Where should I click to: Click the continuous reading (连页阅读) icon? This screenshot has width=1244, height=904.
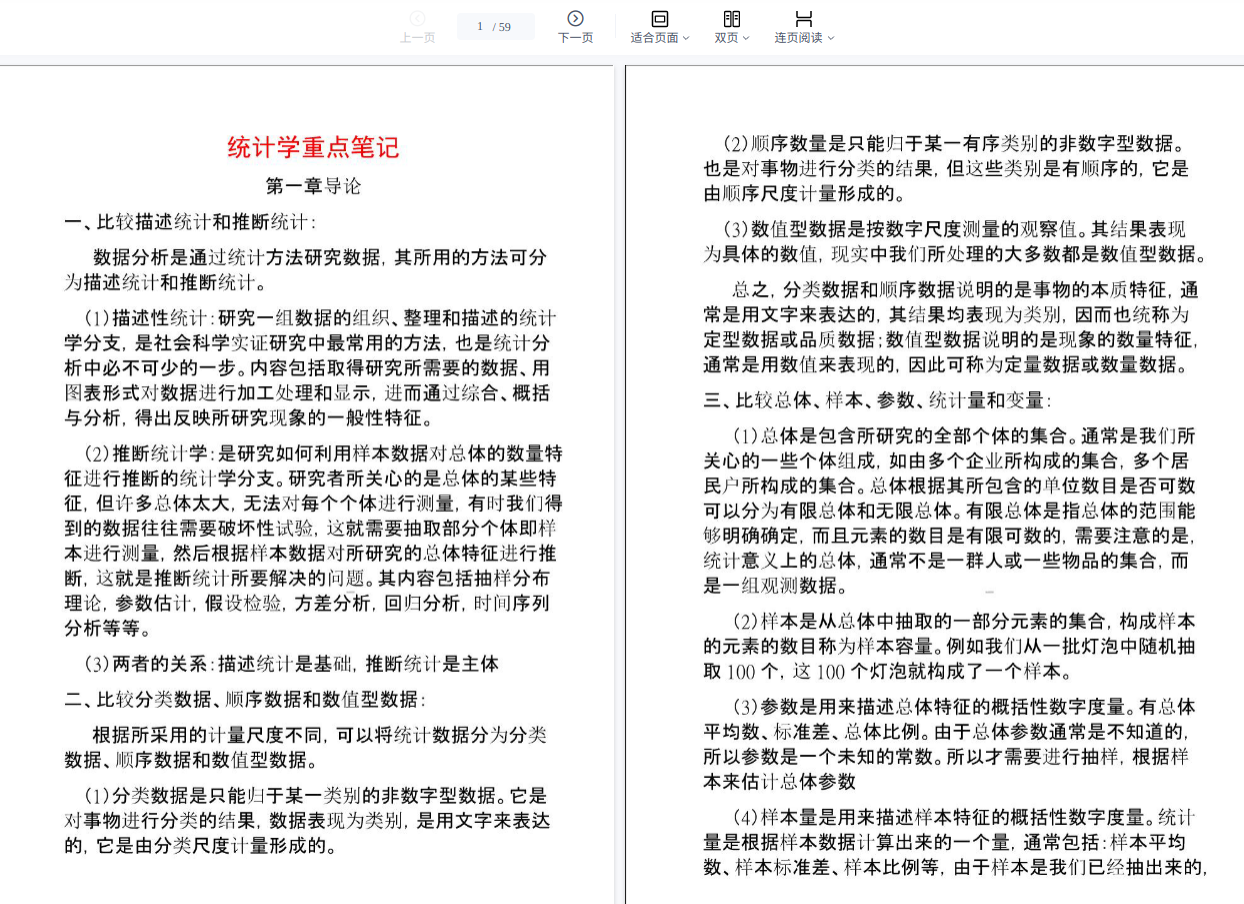[x=803, y=18]
